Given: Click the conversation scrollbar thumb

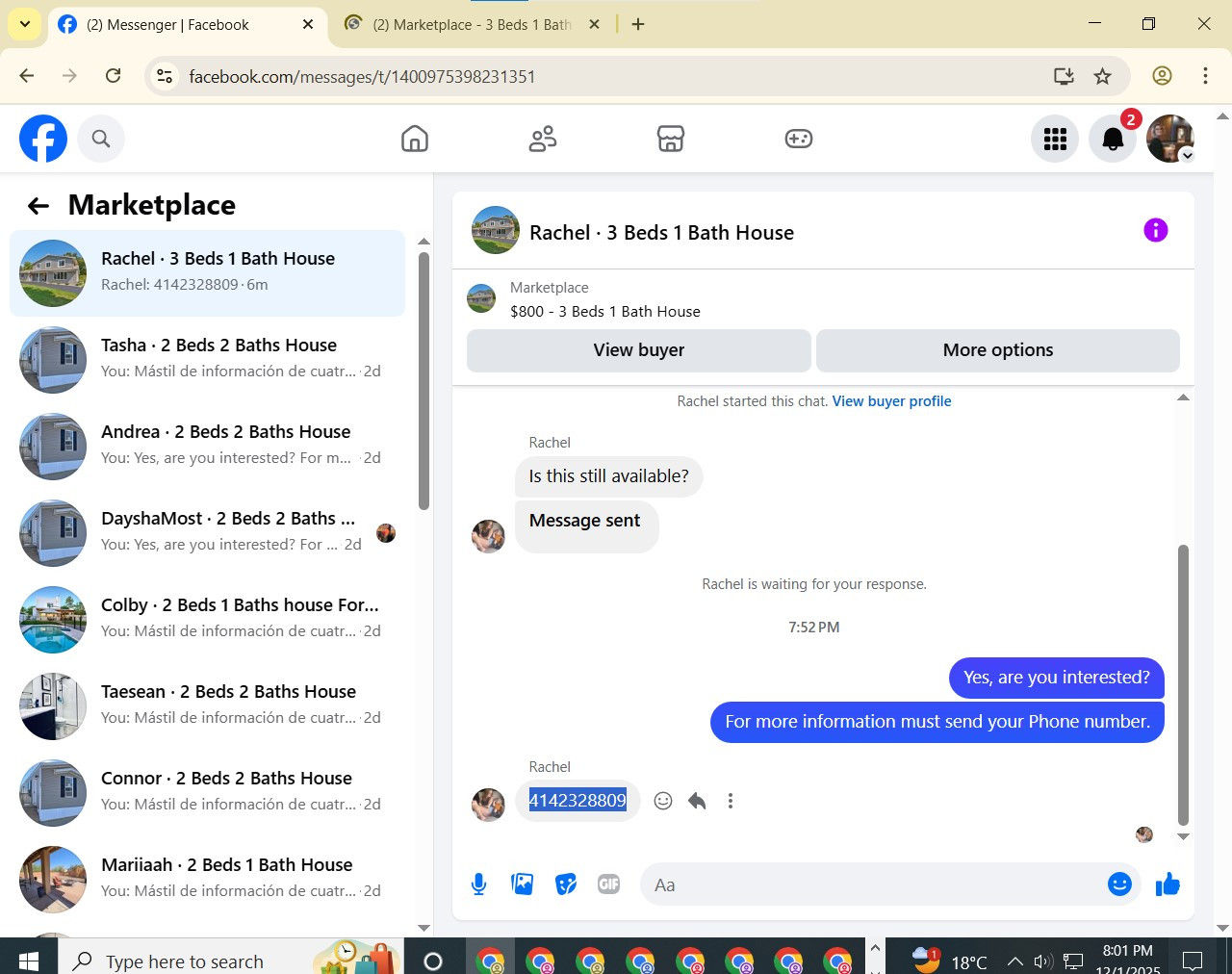Looking at the screenshot, I should pos(1183,685).
